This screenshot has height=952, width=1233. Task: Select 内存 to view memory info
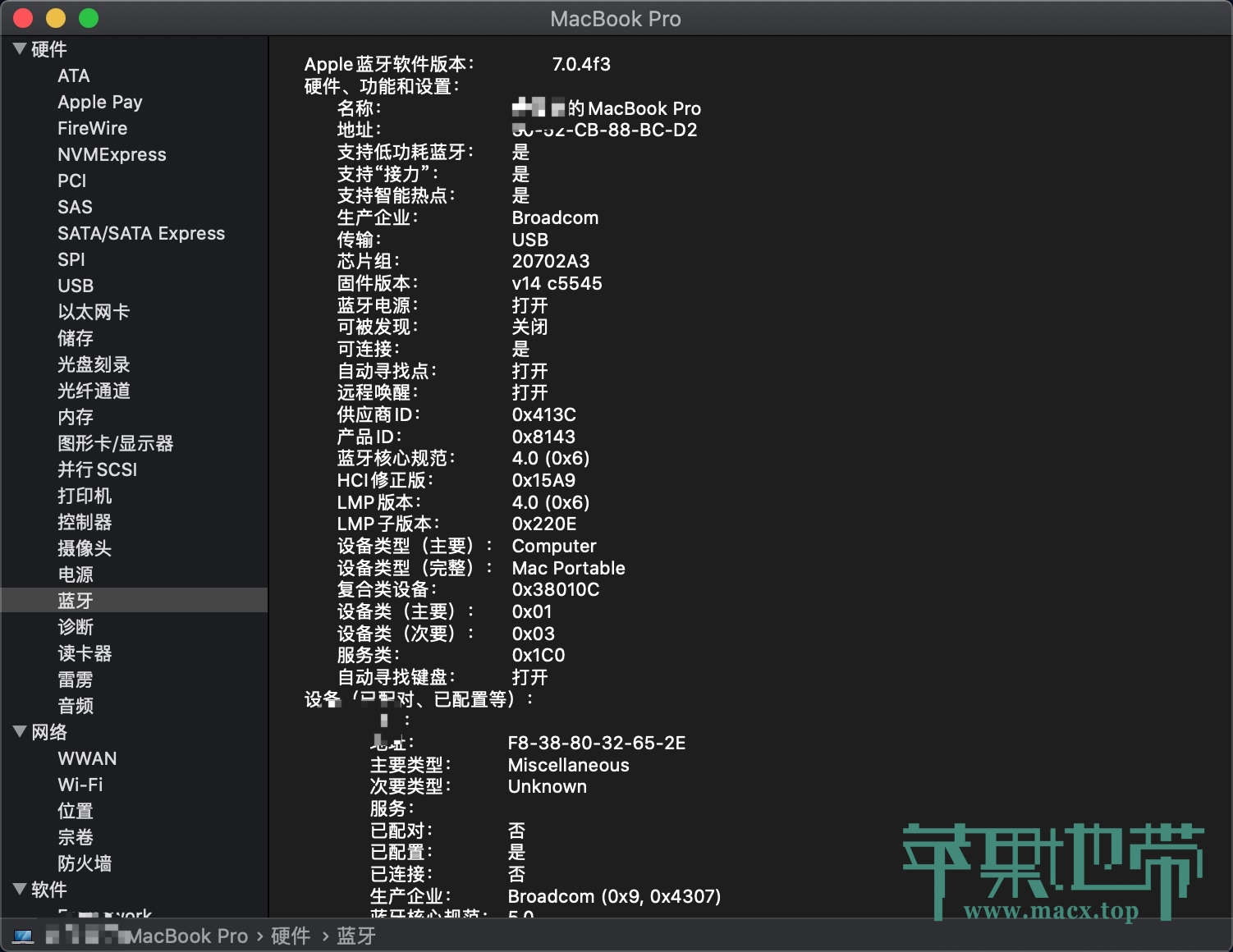[75, 417]
